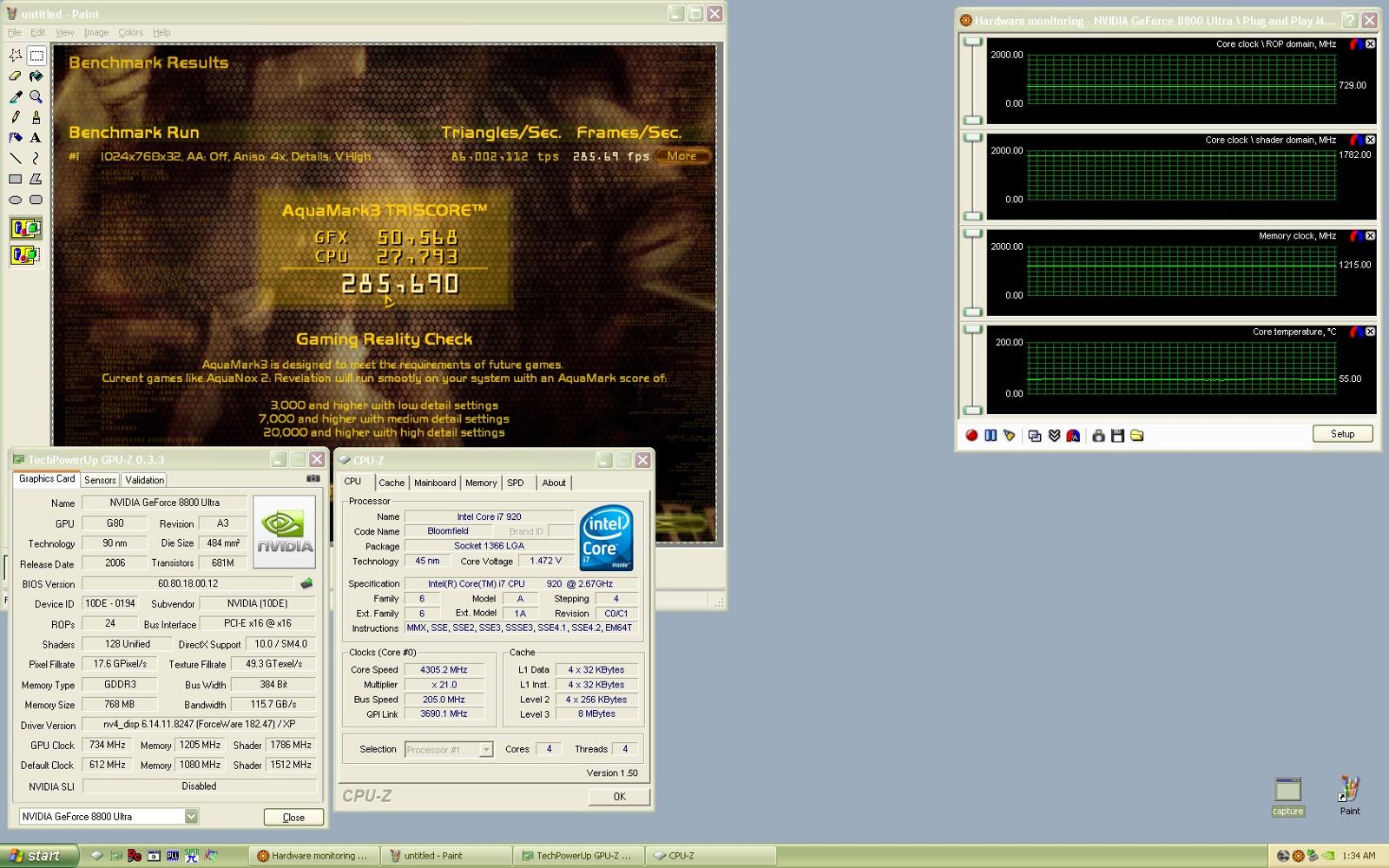Pick the Fill With Color bucket tool
This screenshot has height=868, width=1389.
pos(36,76)
